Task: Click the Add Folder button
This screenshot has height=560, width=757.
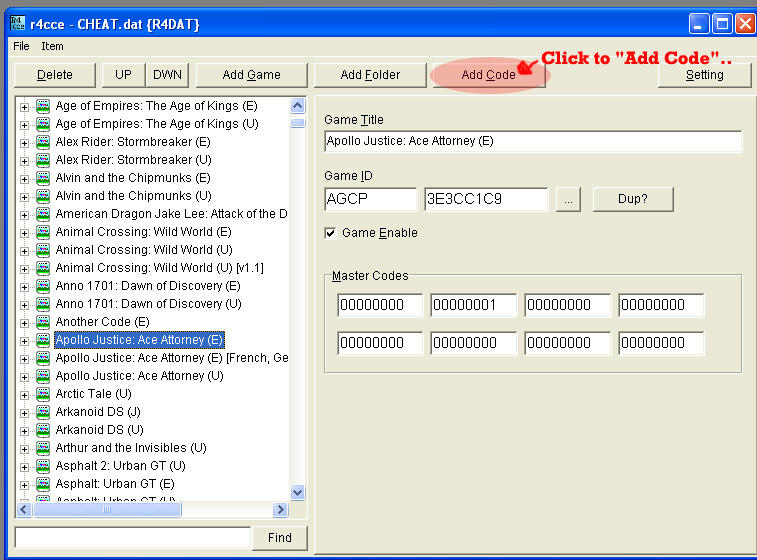Action: [370, 75]
